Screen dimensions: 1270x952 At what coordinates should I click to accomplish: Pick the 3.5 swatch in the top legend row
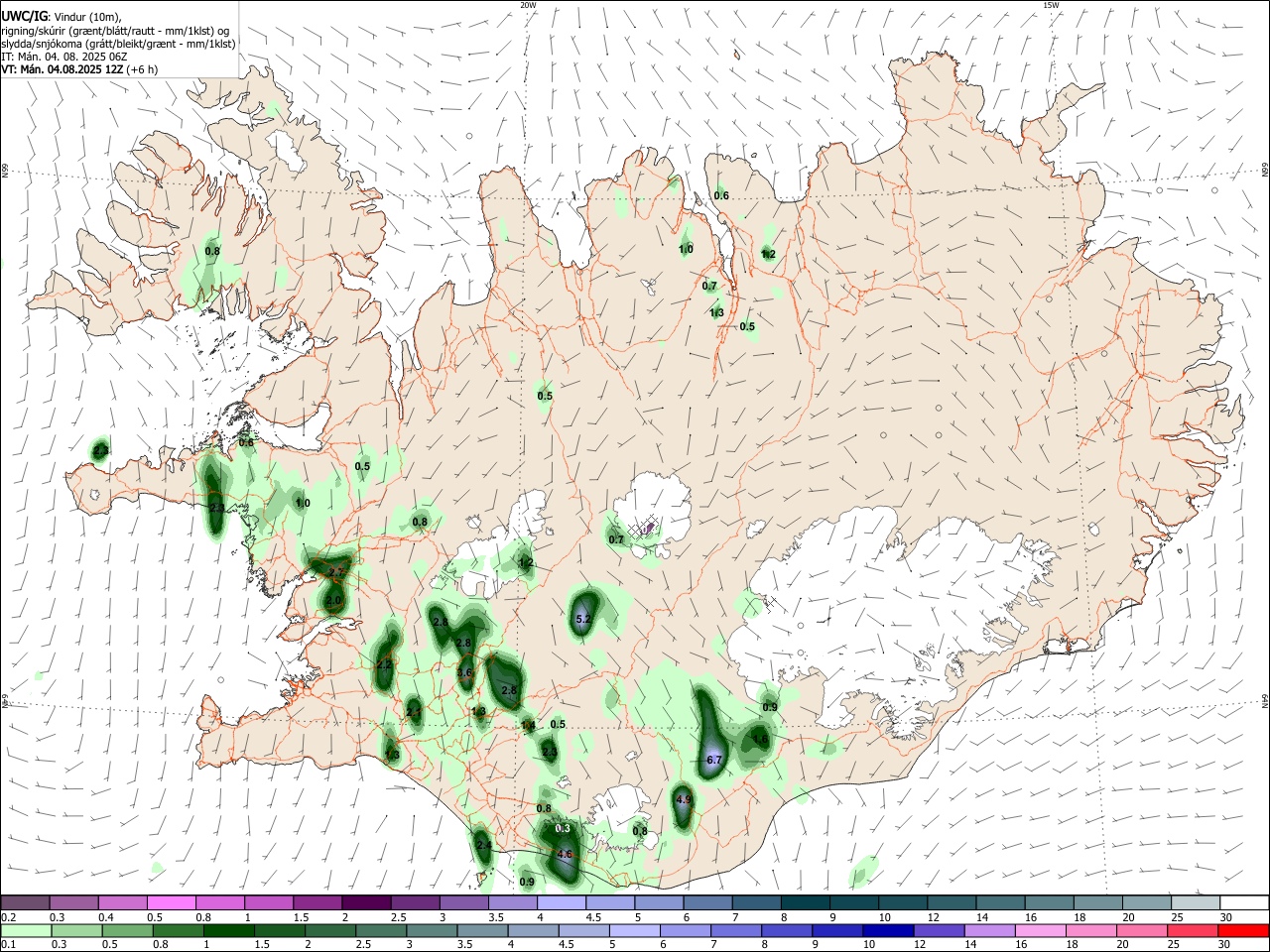[513, 902]
